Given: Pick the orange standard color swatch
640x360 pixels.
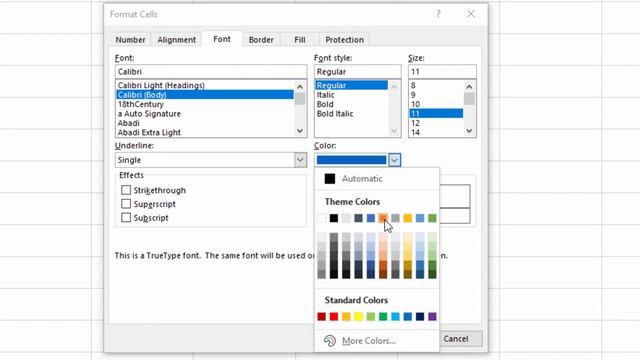Looking at the screenshot, I should [346, 316].
